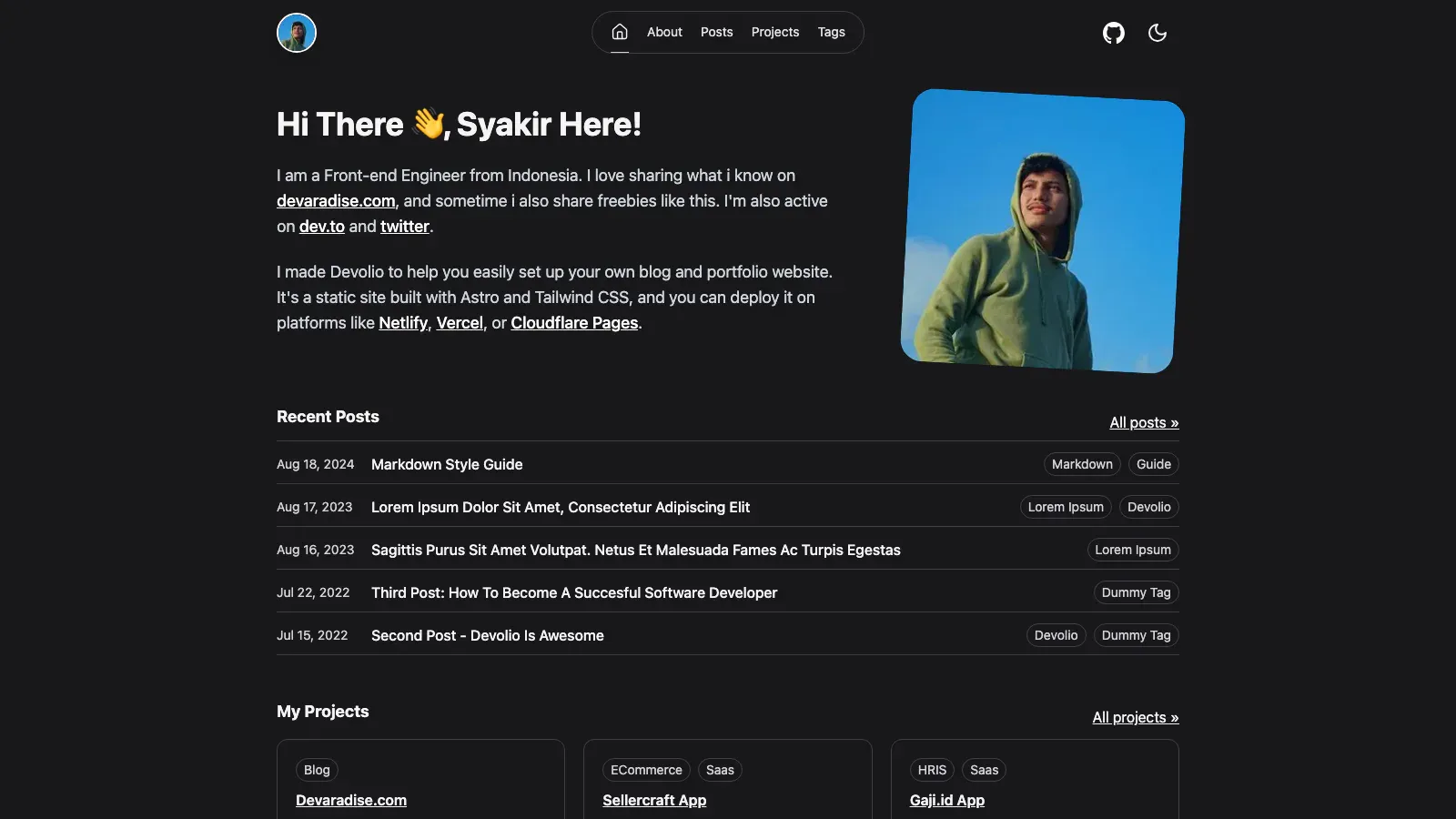Open Second Post - Devolio Is Awesome
Viewport: 1456px width, 819px height.
(488, 635)
